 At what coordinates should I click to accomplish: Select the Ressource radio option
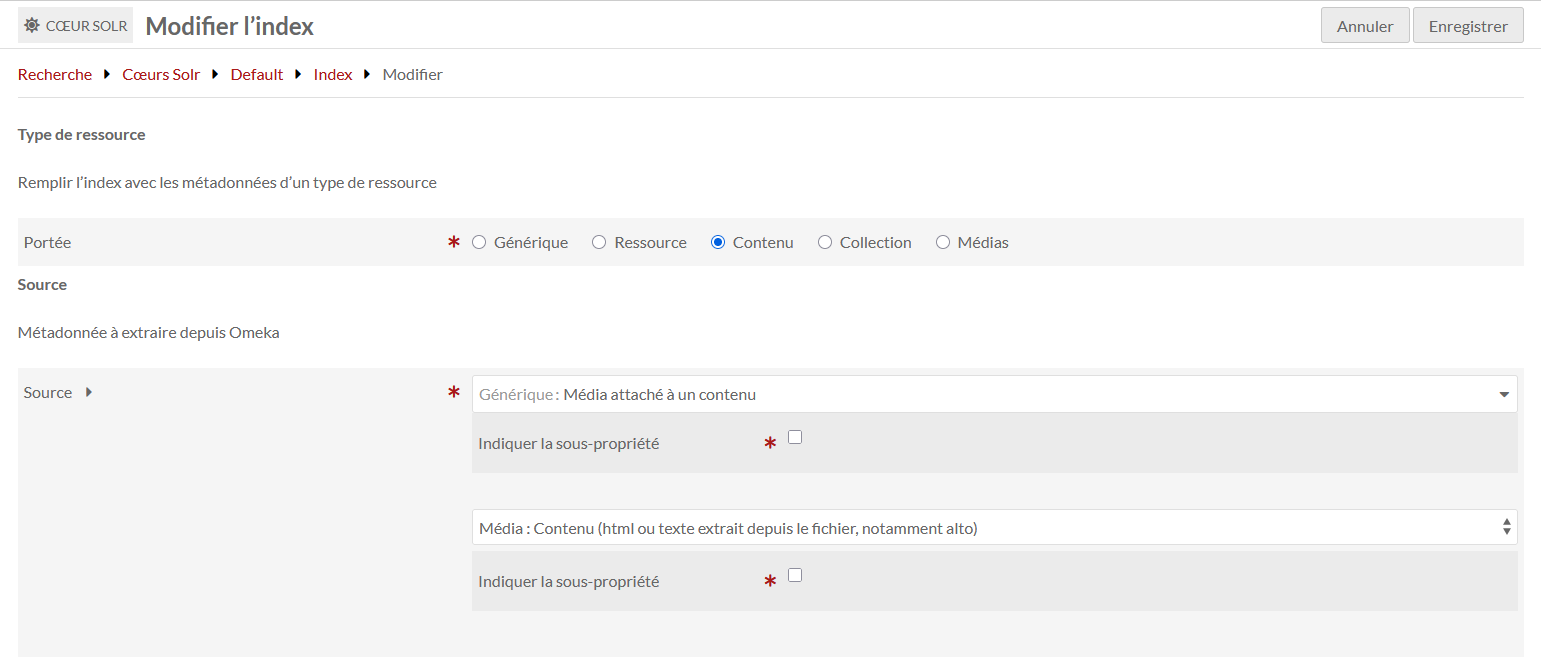(599, 242)
